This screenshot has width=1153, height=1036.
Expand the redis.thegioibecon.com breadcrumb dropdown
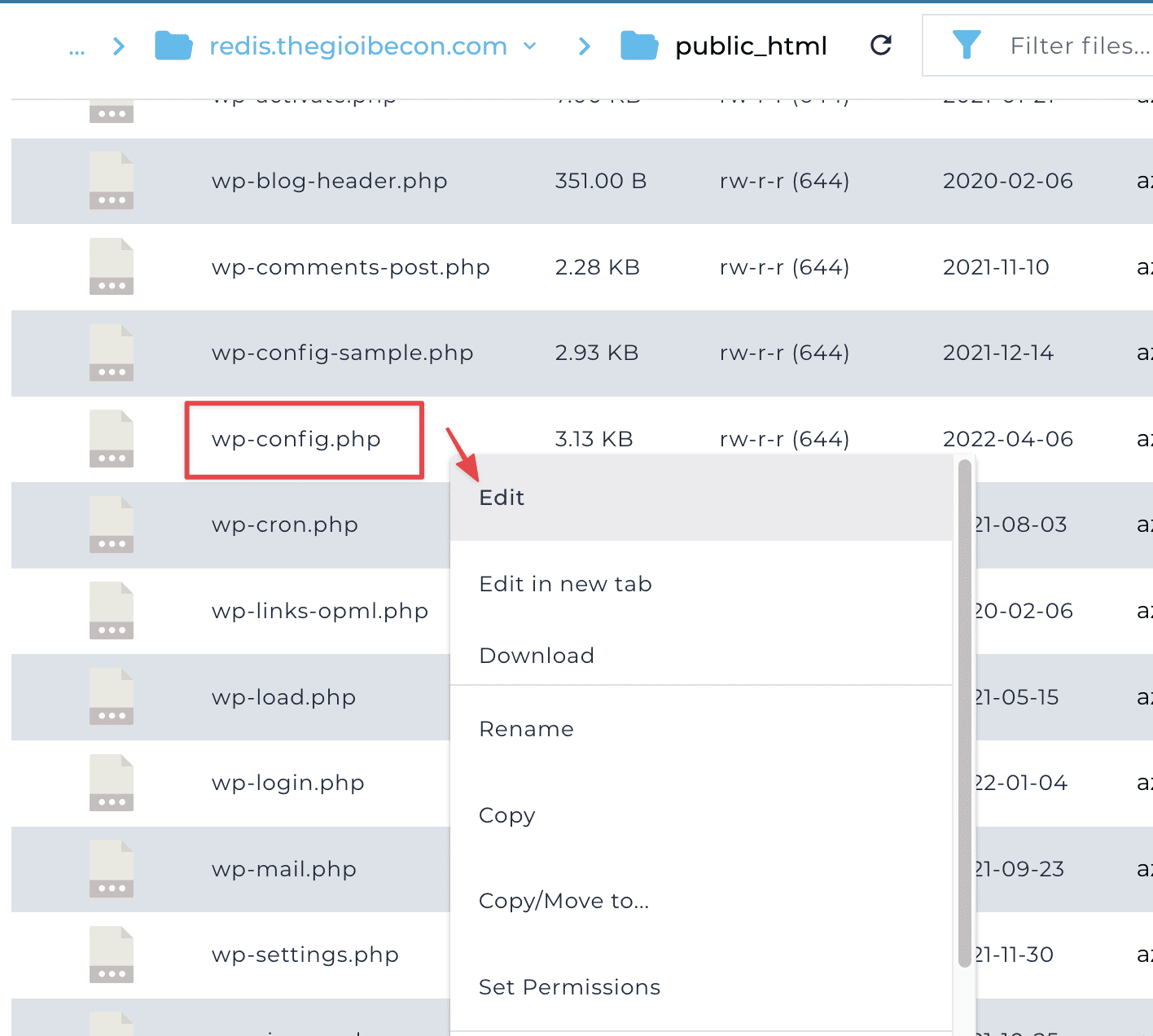529,46
